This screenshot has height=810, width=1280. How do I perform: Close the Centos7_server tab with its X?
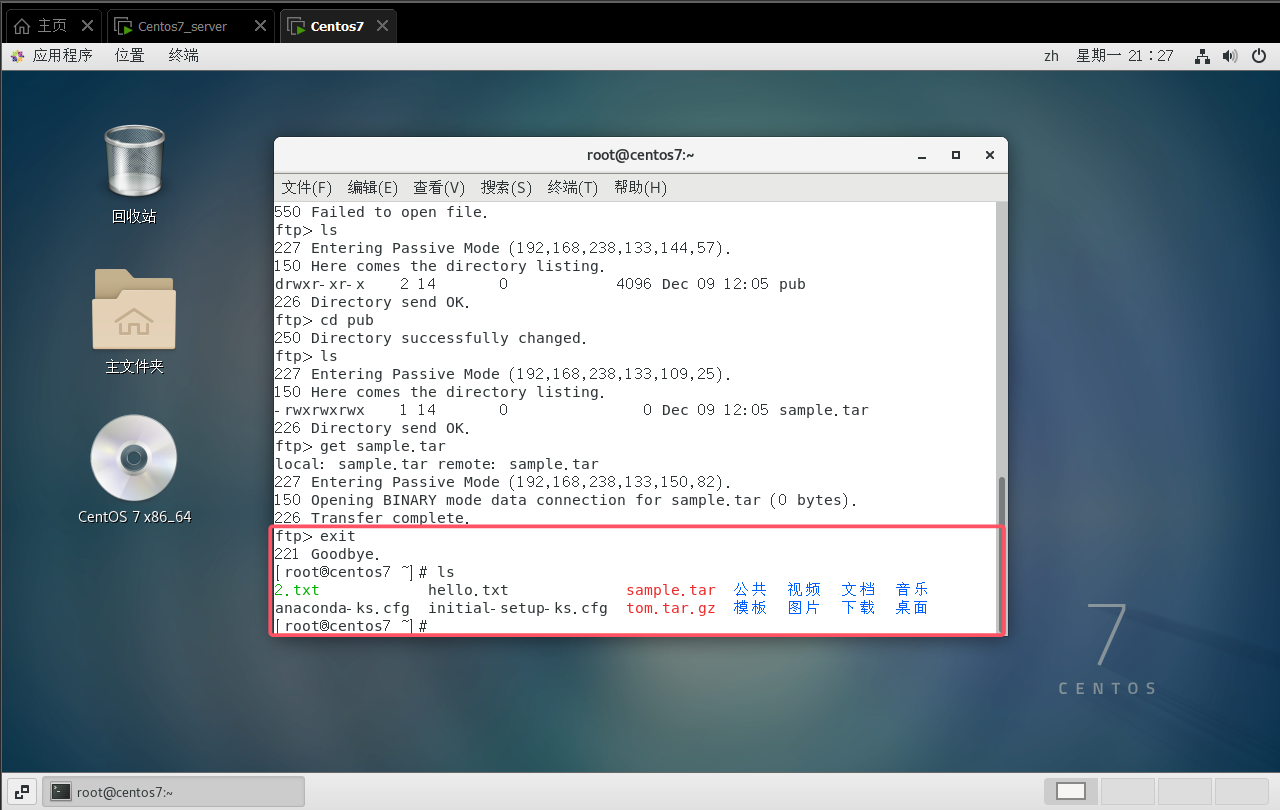(x=262, y=26)
